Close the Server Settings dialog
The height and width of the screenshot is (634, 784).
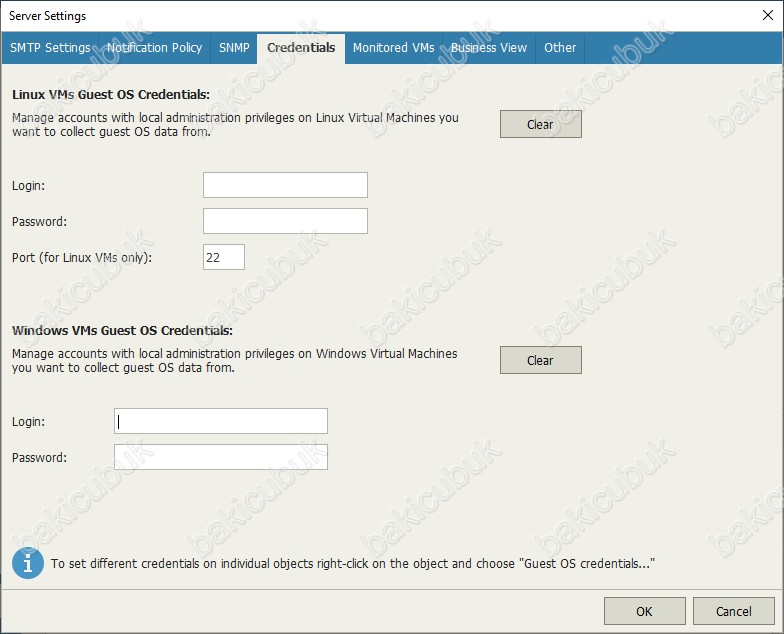(768, 15)
